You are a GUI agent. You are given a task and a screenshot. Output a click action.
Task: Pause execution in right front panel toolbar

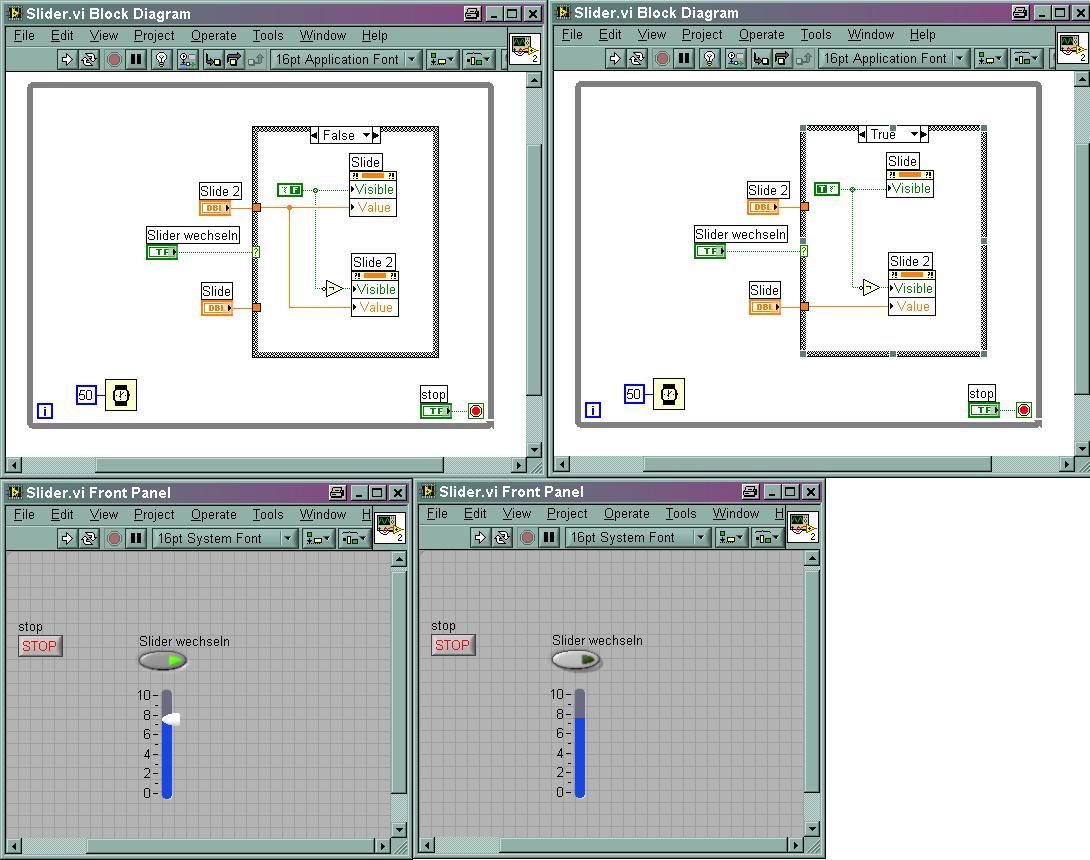coord(550,537)
